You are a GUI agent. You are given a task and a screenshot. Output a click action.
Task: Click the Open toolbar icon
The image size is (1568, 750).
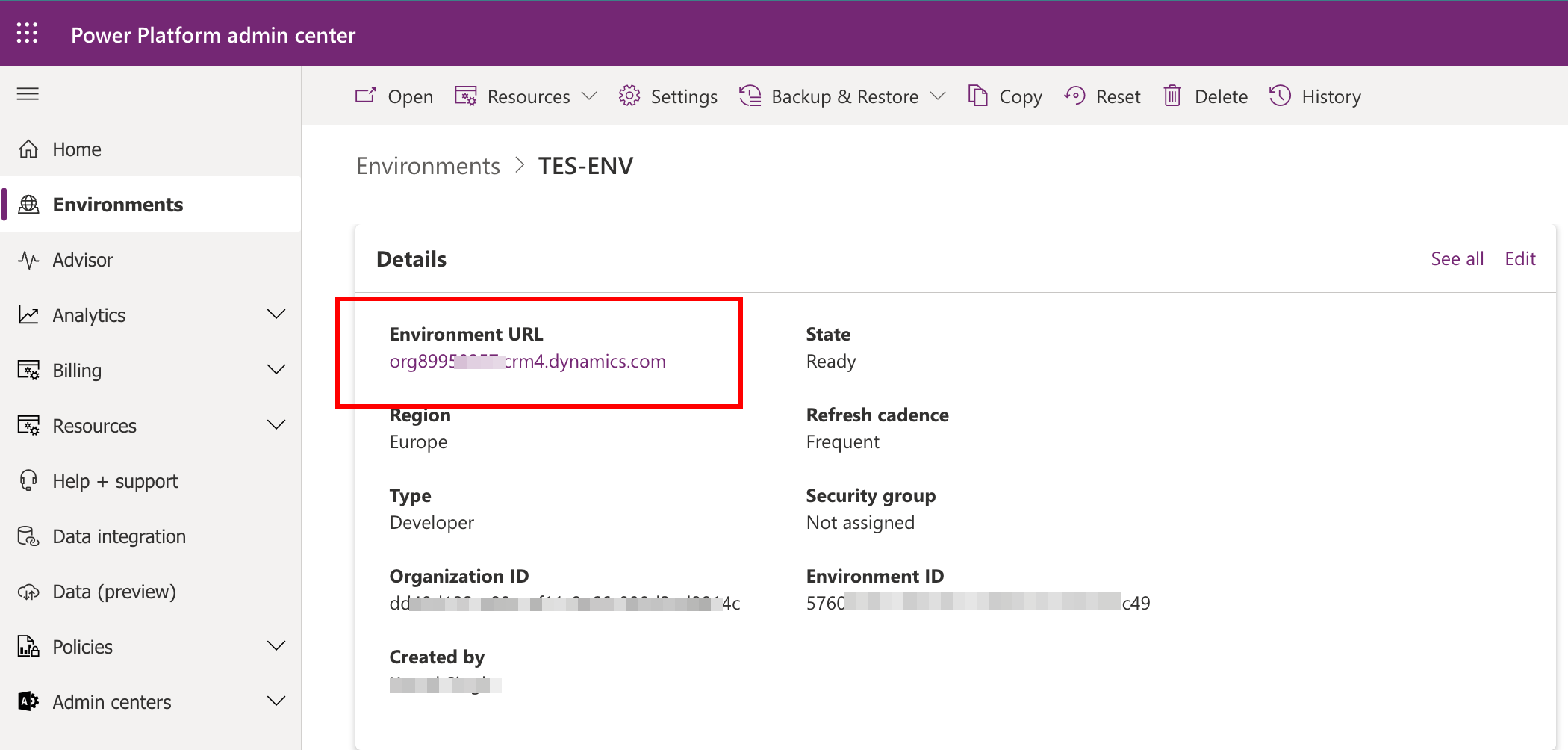coord(365,96)
